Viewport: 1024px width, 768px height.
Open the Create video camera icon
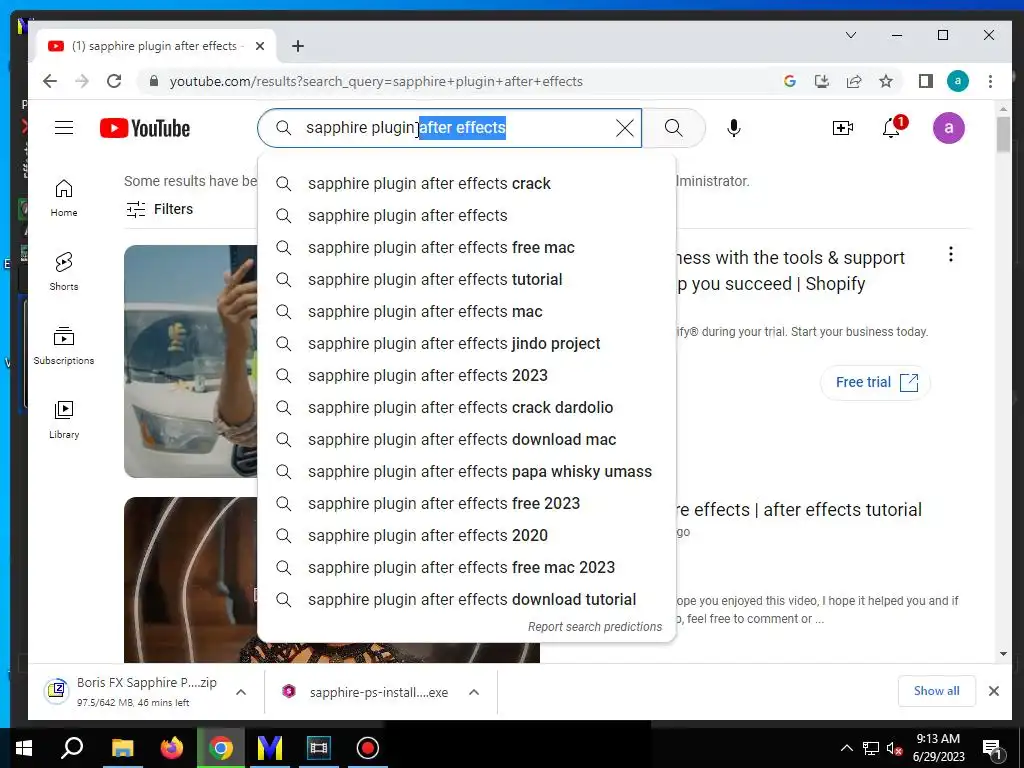coord(842,128)
